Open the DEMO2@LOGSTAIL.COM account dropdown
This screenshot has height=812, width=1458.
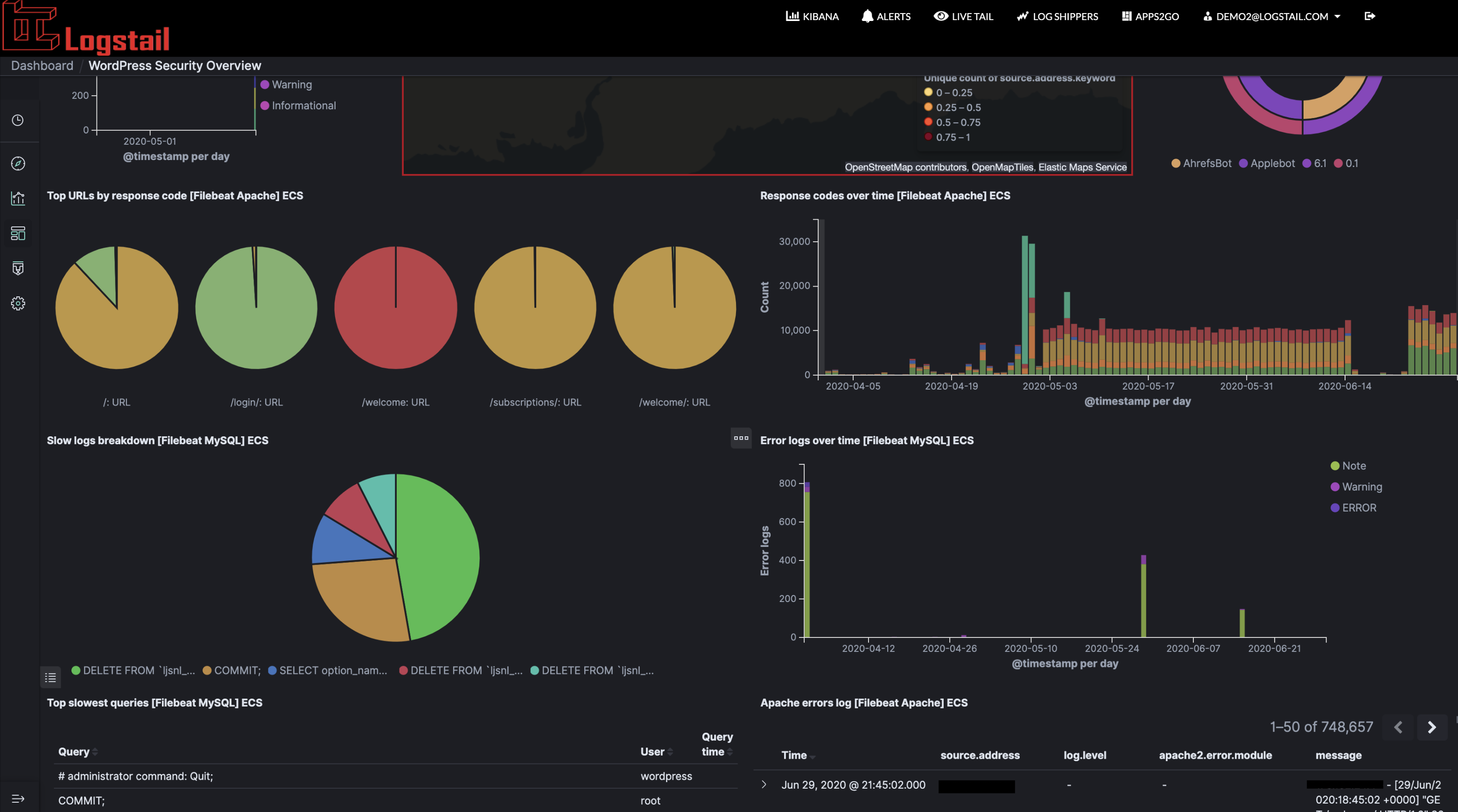tap(1272, 16)
